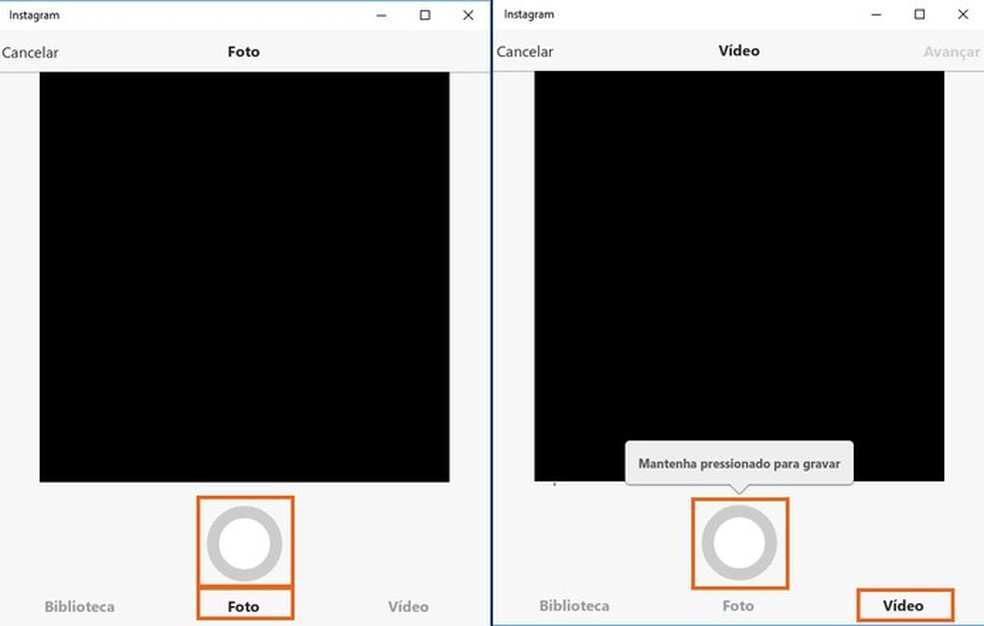Click the 'Mantenha pressionado para gravar' tooltip
984x626 pixels.
click(739, 464)
